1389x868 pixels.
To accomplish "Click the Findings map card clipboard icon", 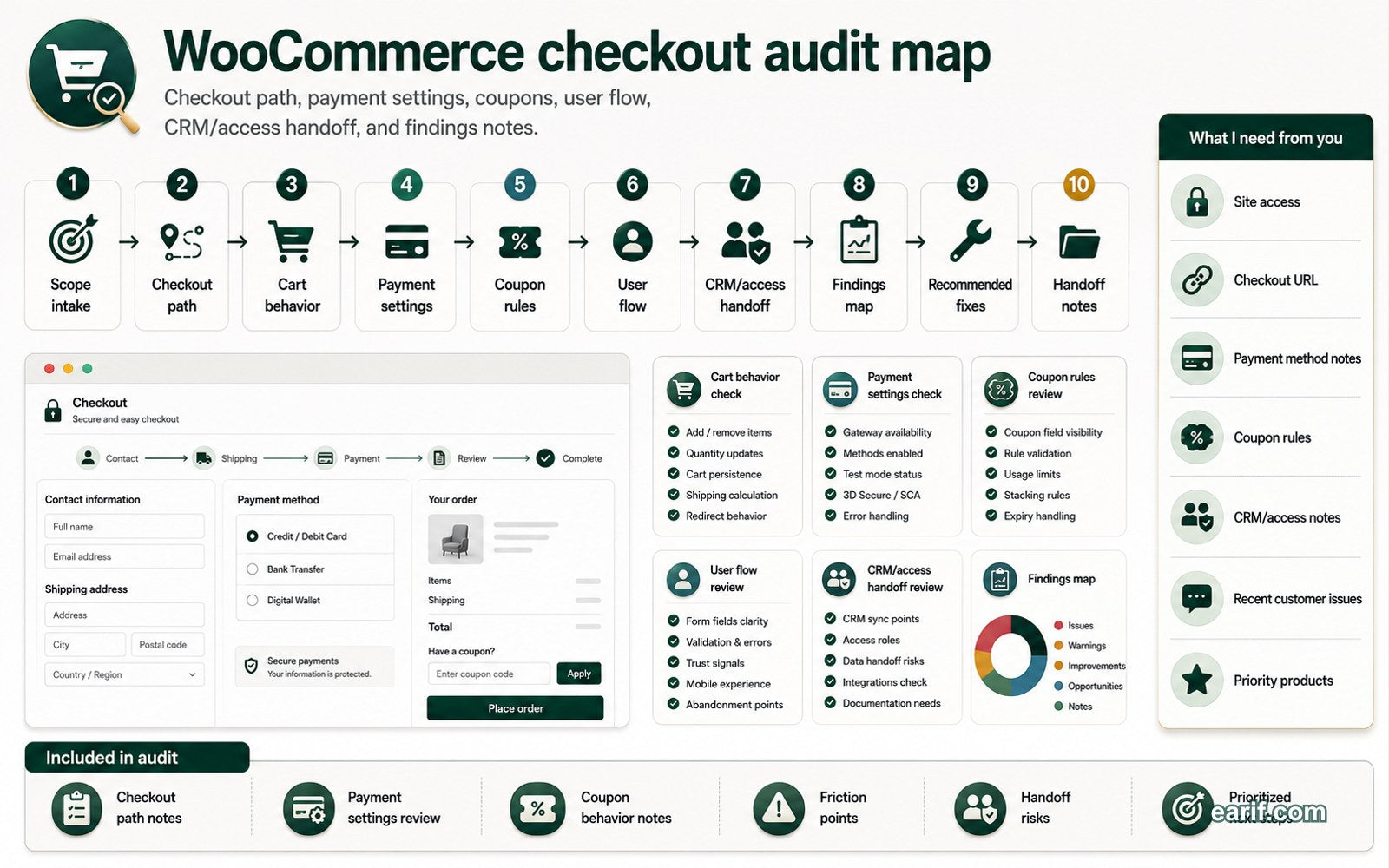I will [1000, 579].
